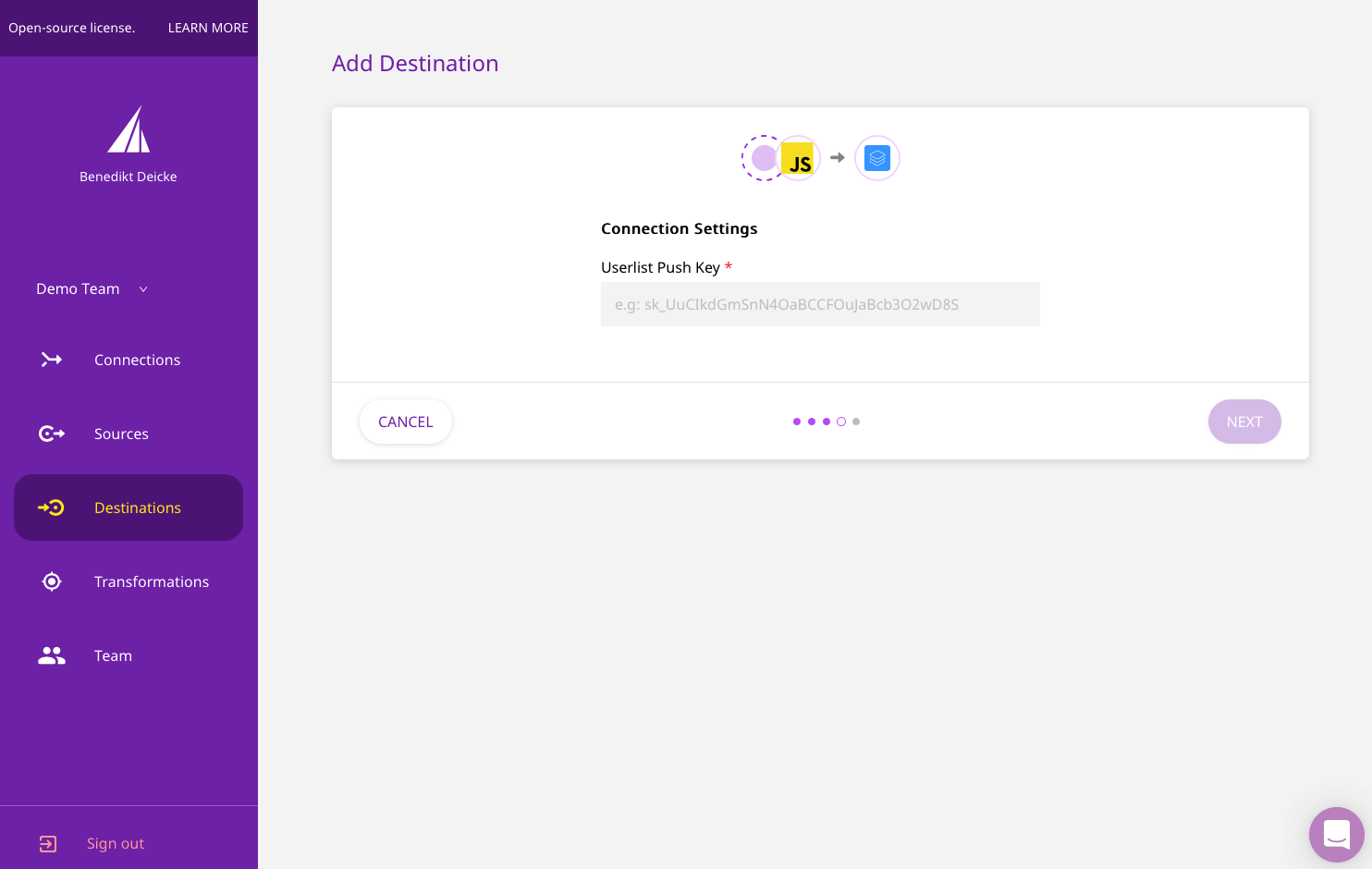Click the fourth step progress dot
1372x869 pixels.
pyautogui.click(x=841, y=421)
